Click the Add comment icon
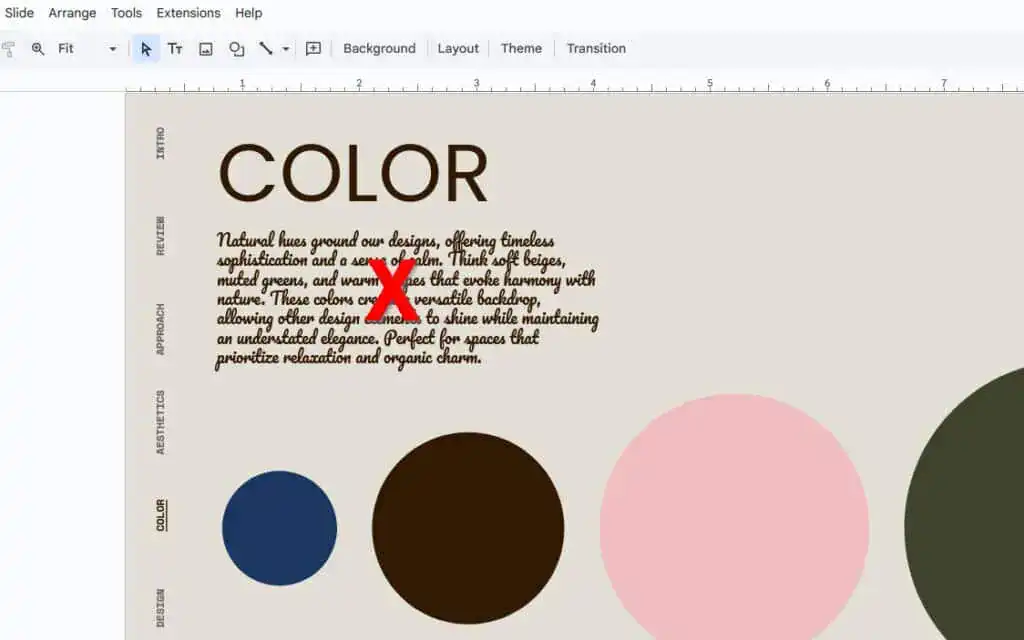1024x640 pixels. [313, 48]
